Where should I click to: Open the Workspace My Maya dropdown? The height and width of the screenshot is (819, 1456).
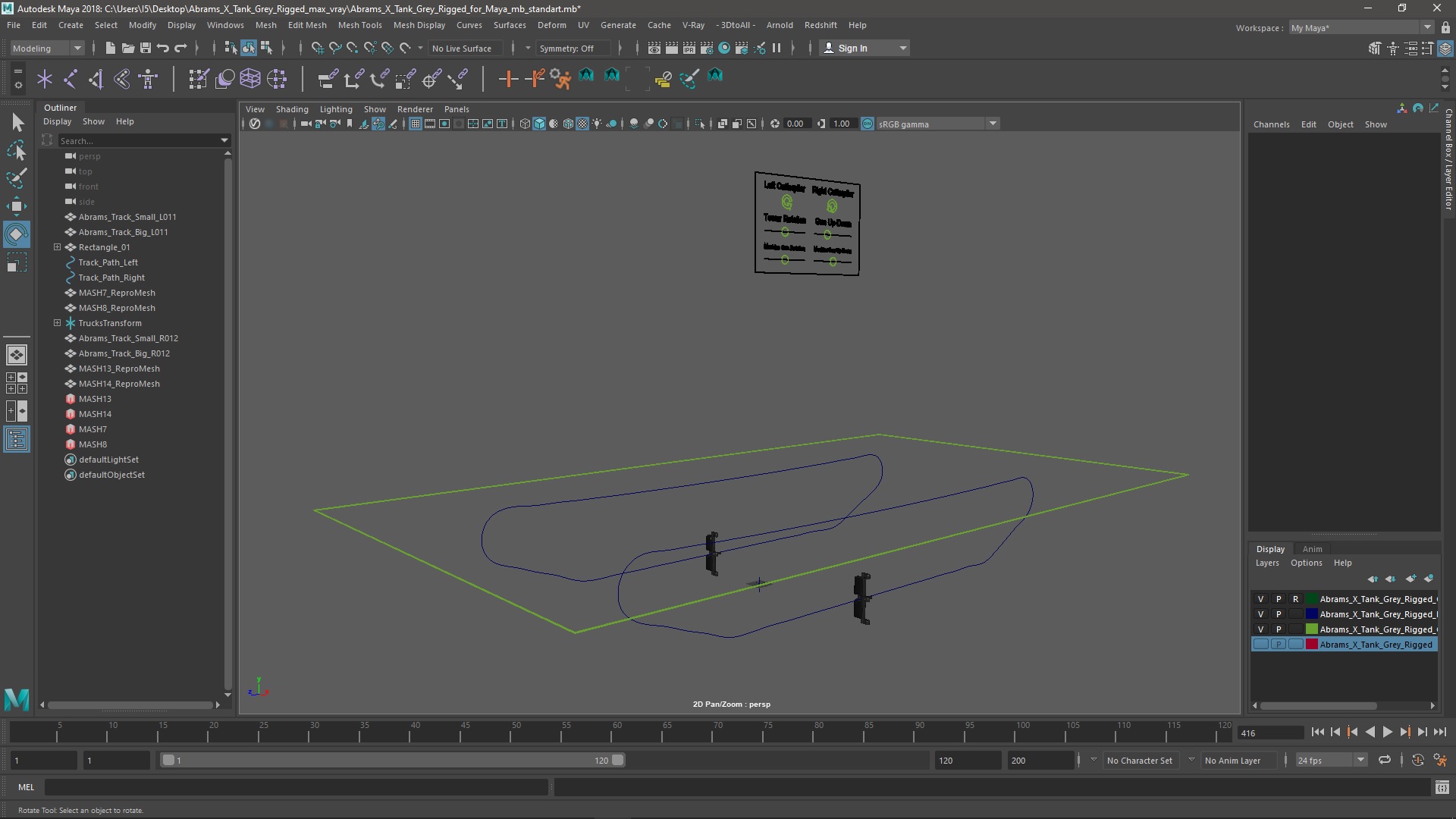click(x=1361, y=28)
